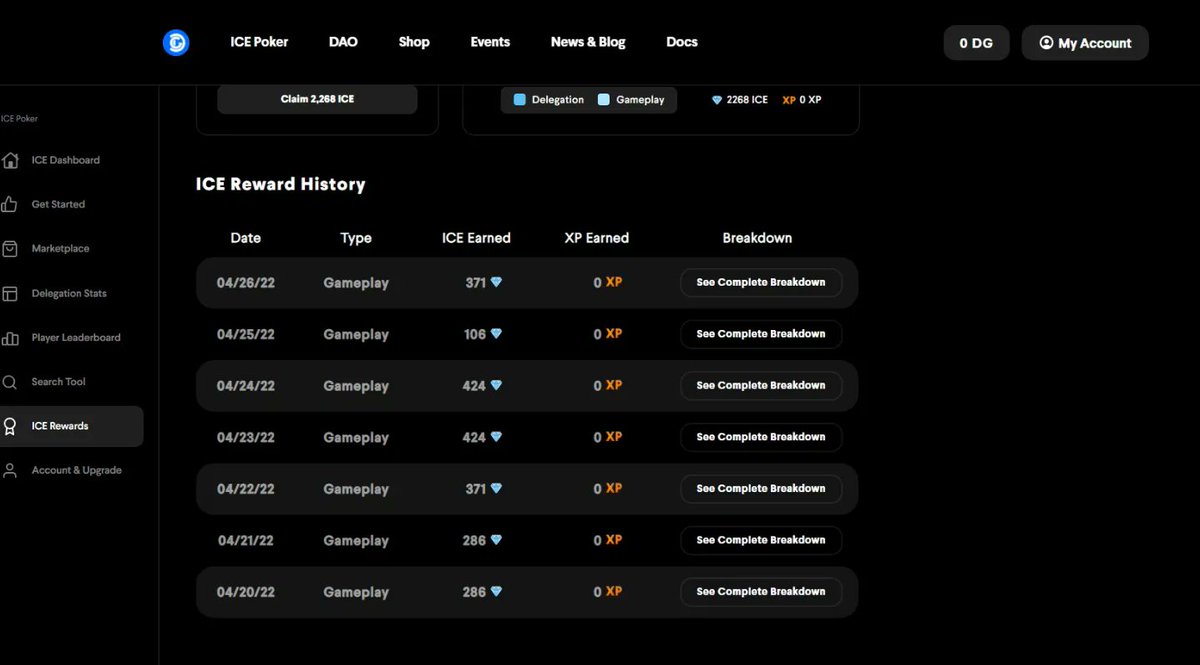Select the Search Tool magnifier icon
The height and width of the screenshot is (665, 1200).
tap(12, 382)
